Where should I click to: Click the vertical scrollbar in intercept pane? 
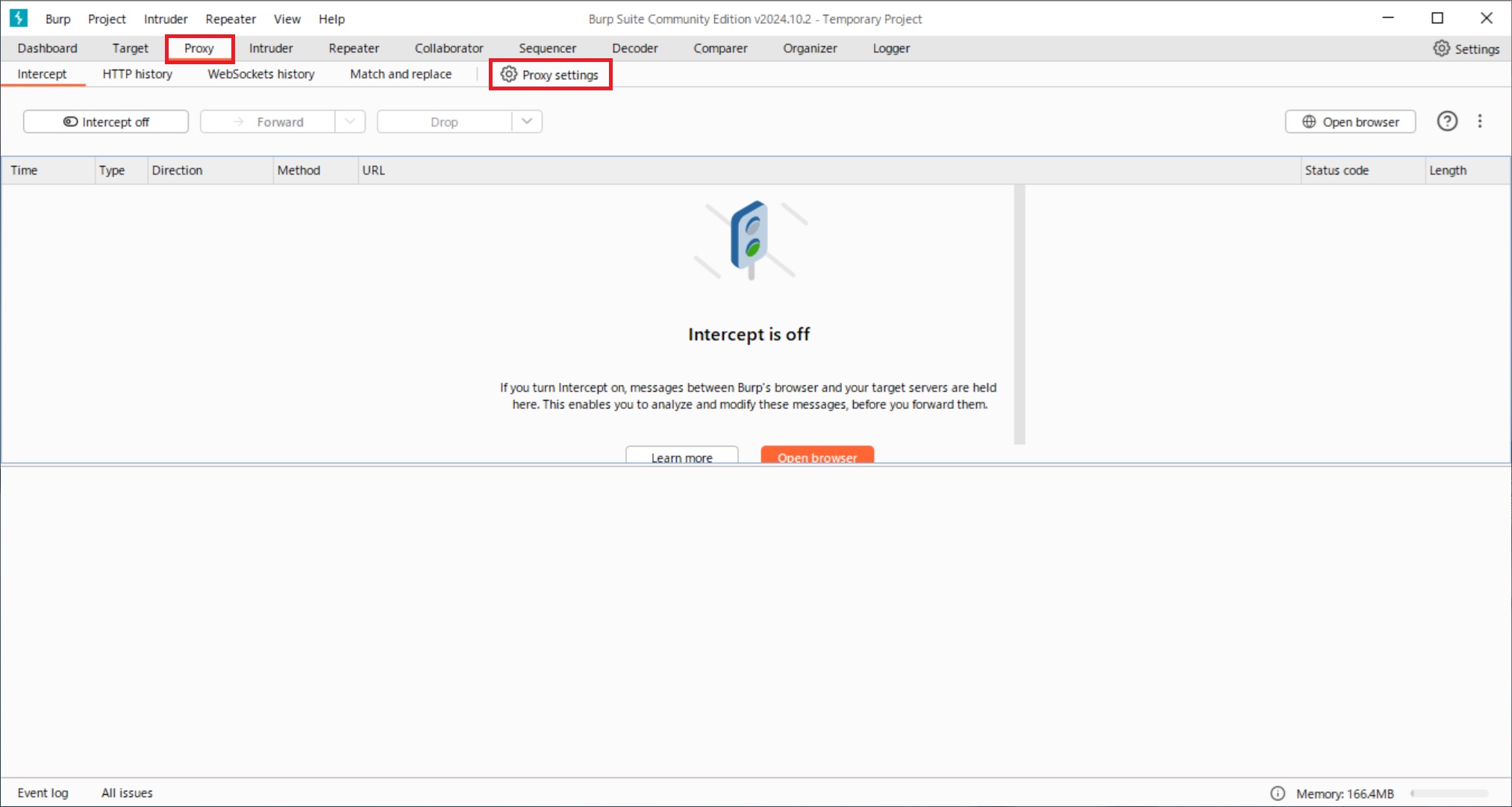coord(1019,314)
